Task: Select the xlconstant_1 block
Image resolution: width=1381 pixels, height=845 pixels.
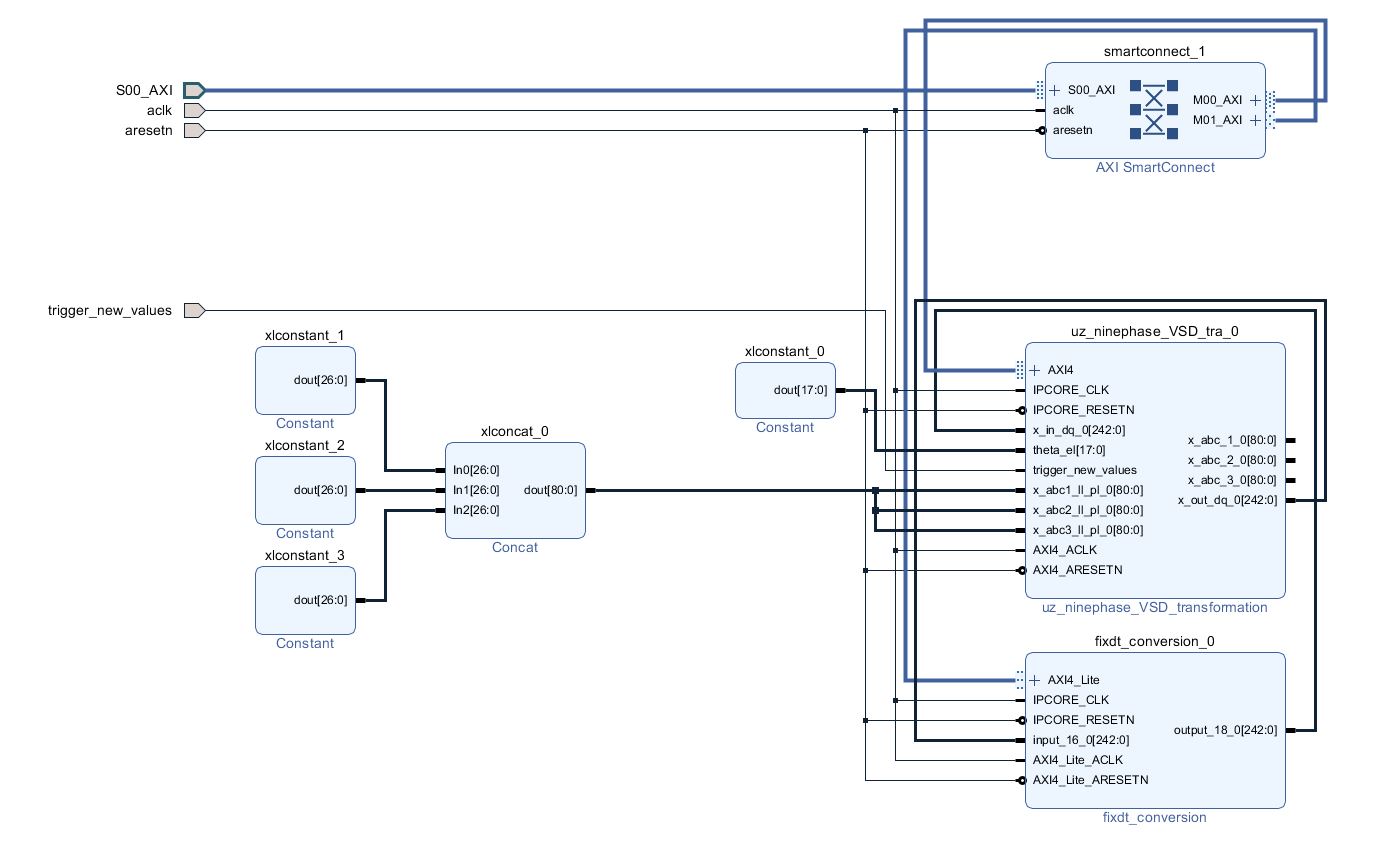Action: click(305, 380)
